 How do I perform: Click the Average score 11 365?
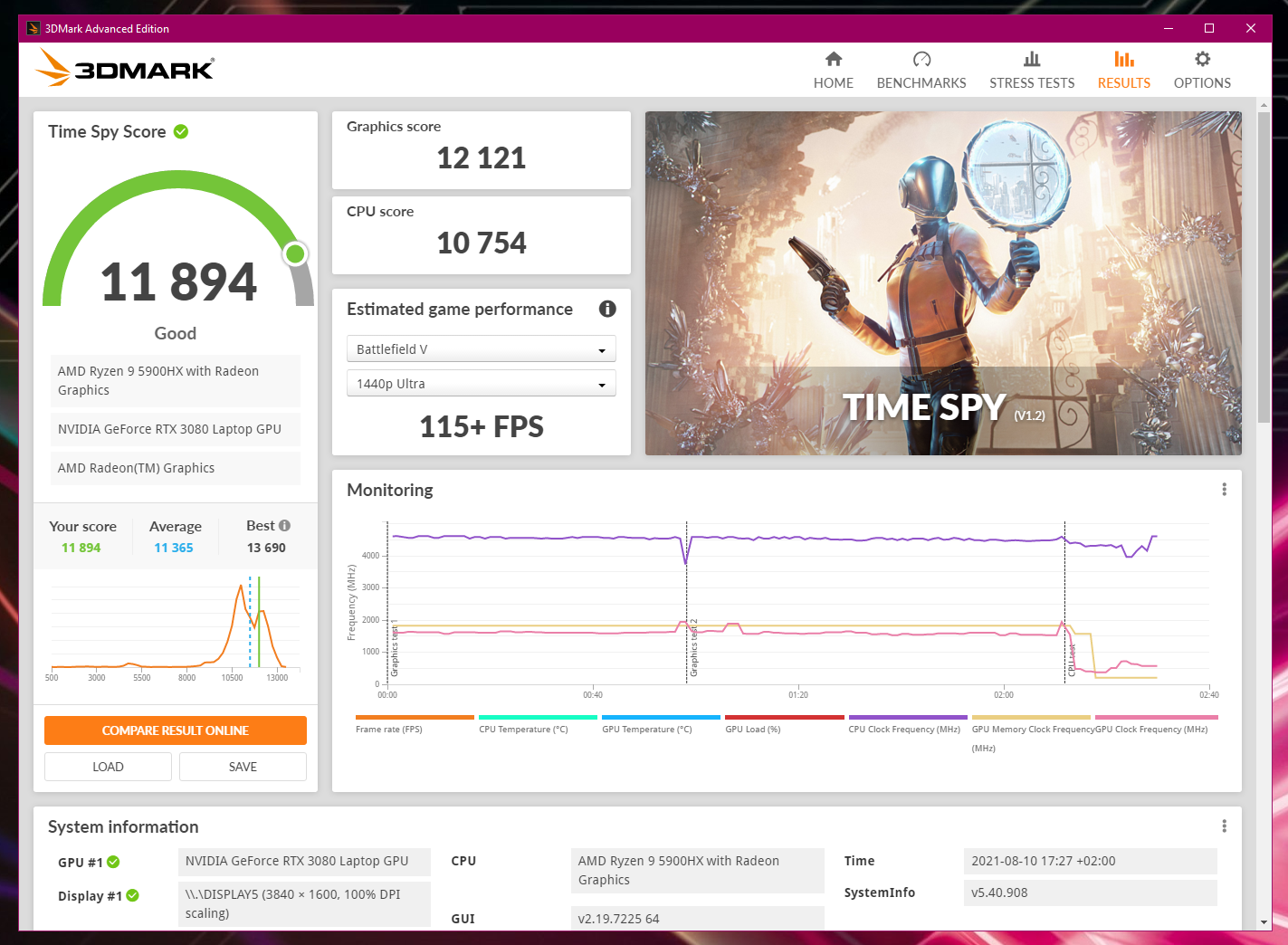(x=174, y=548)
